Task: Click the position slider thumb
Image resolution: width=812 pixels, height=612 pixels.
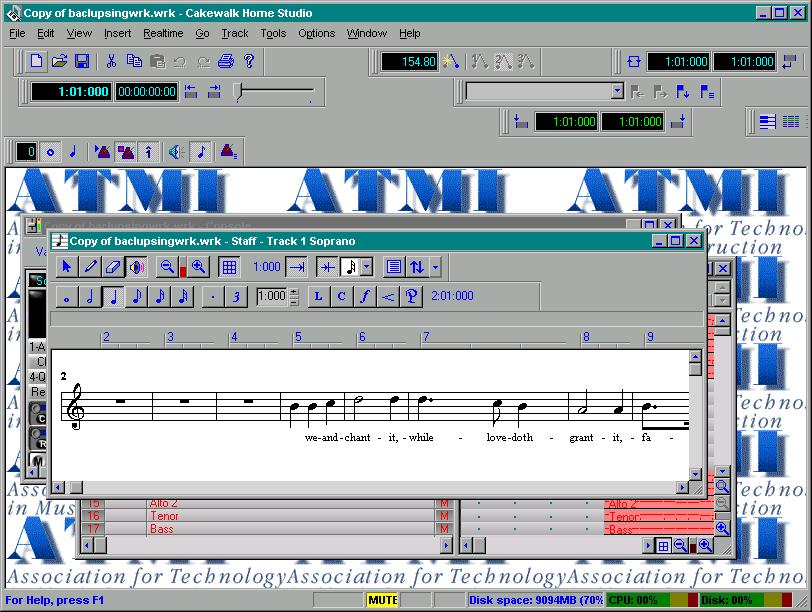Action: [x=238, y=92]
